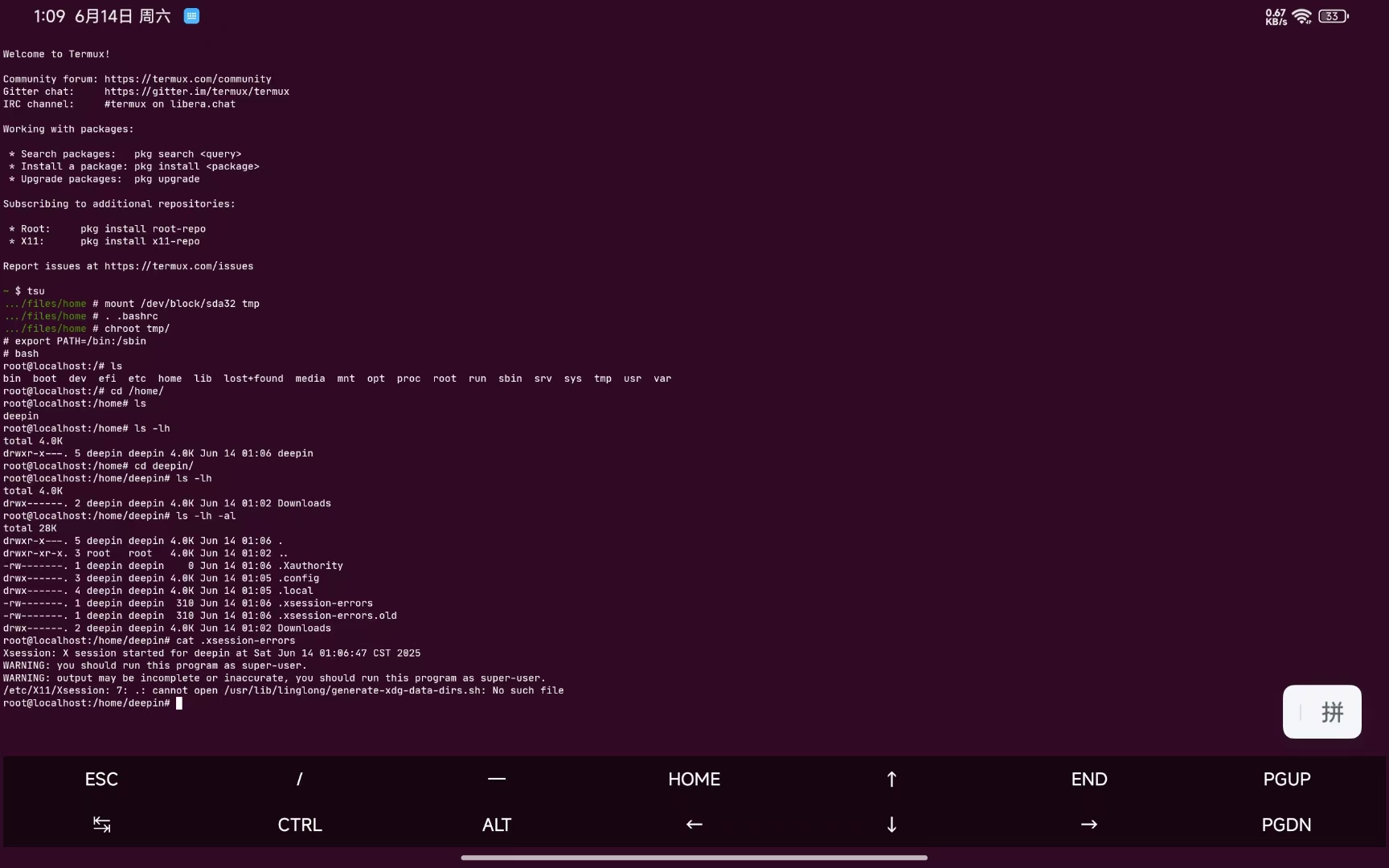The height and width of the screenshot is (868, 1389).
Task: Open the termux.com/community forum link
Action: 188,79
